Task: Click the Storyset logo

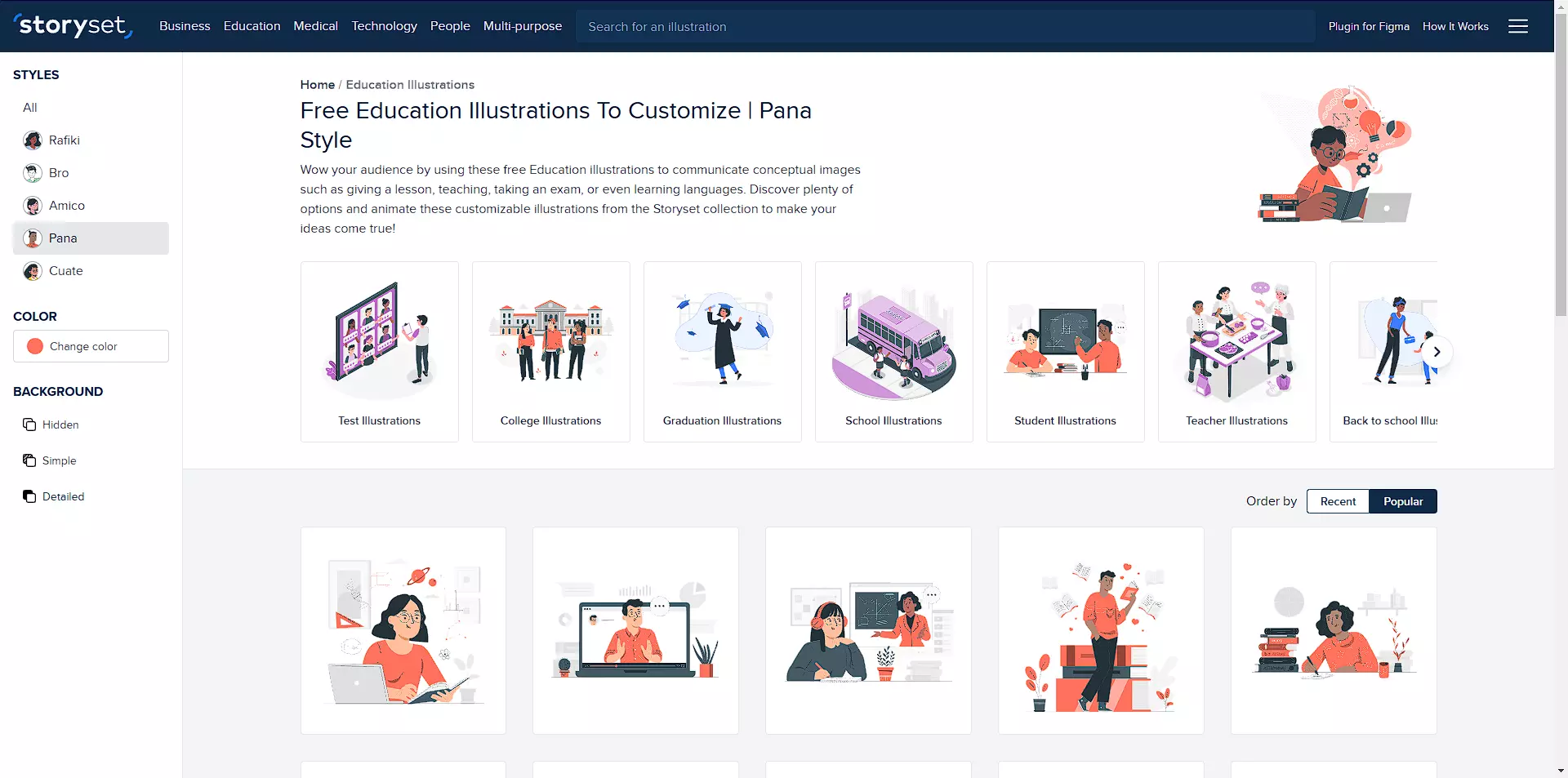Action: [73, 26]
